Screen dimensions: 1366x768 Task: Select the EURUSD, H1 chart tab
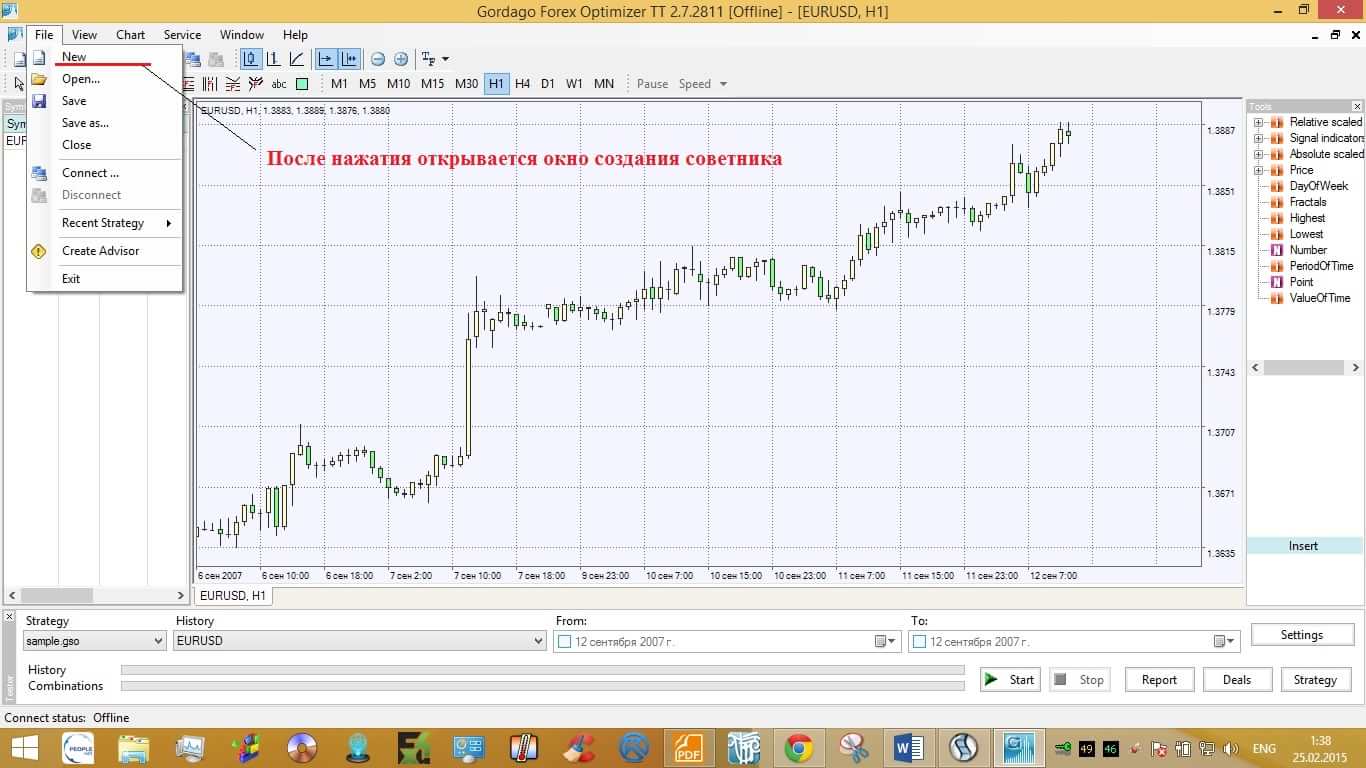[232, 595]
